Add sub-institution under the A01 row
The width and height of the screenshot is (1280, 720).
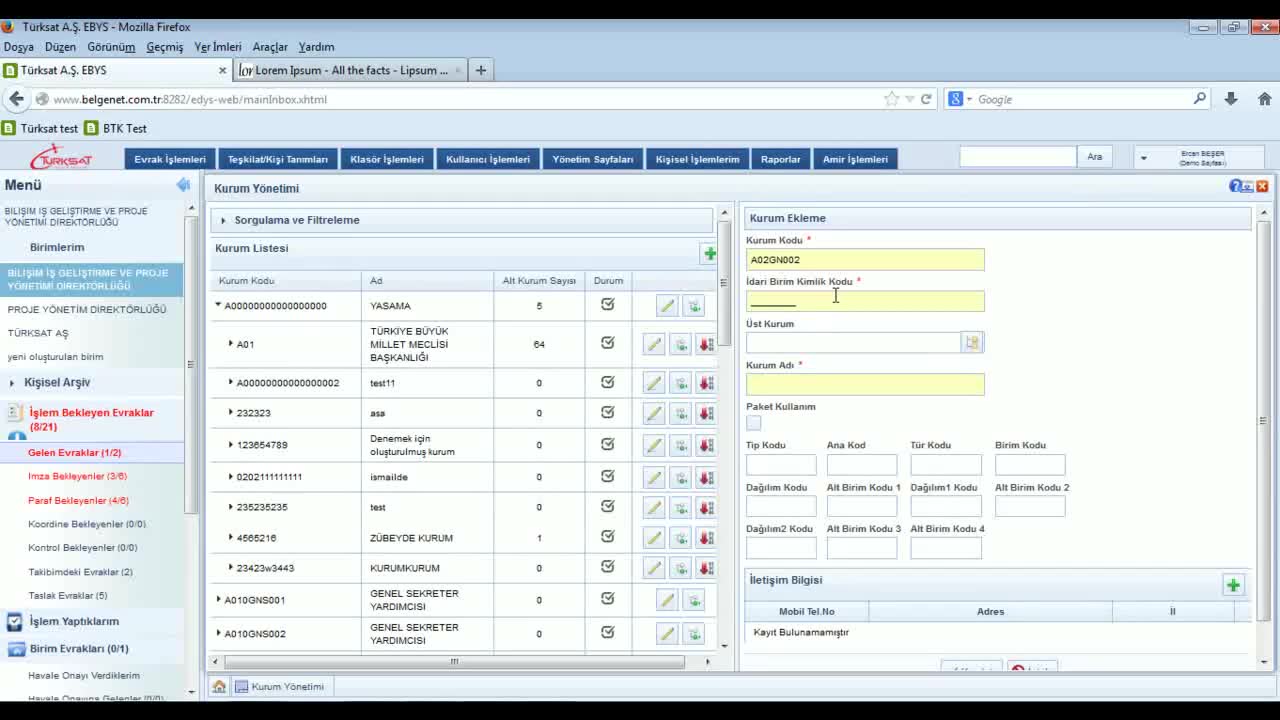[x=680, y=345]
